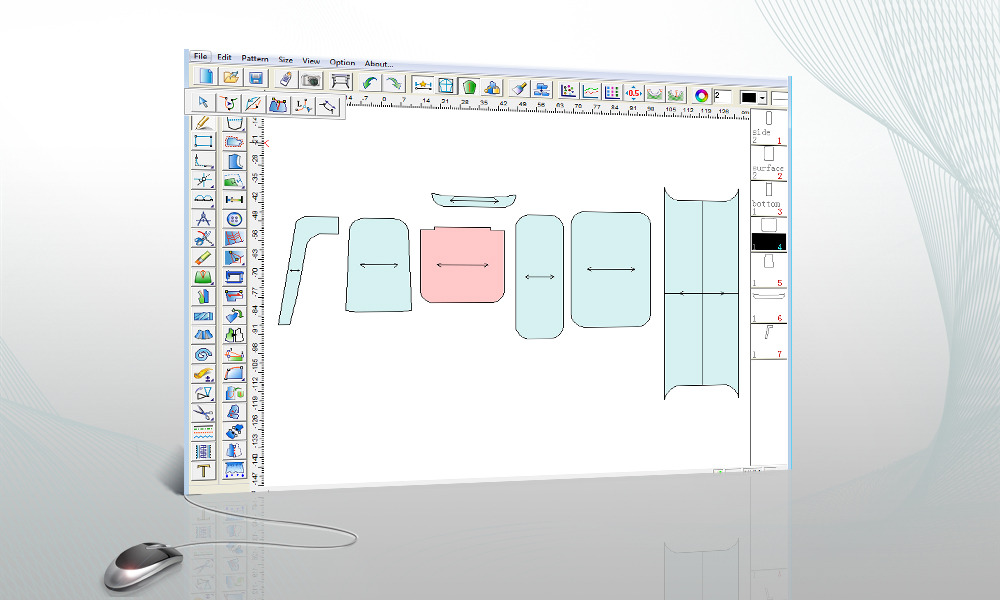Create a new pattern file
Screen dimensions: 1000x600
[205, 77]
